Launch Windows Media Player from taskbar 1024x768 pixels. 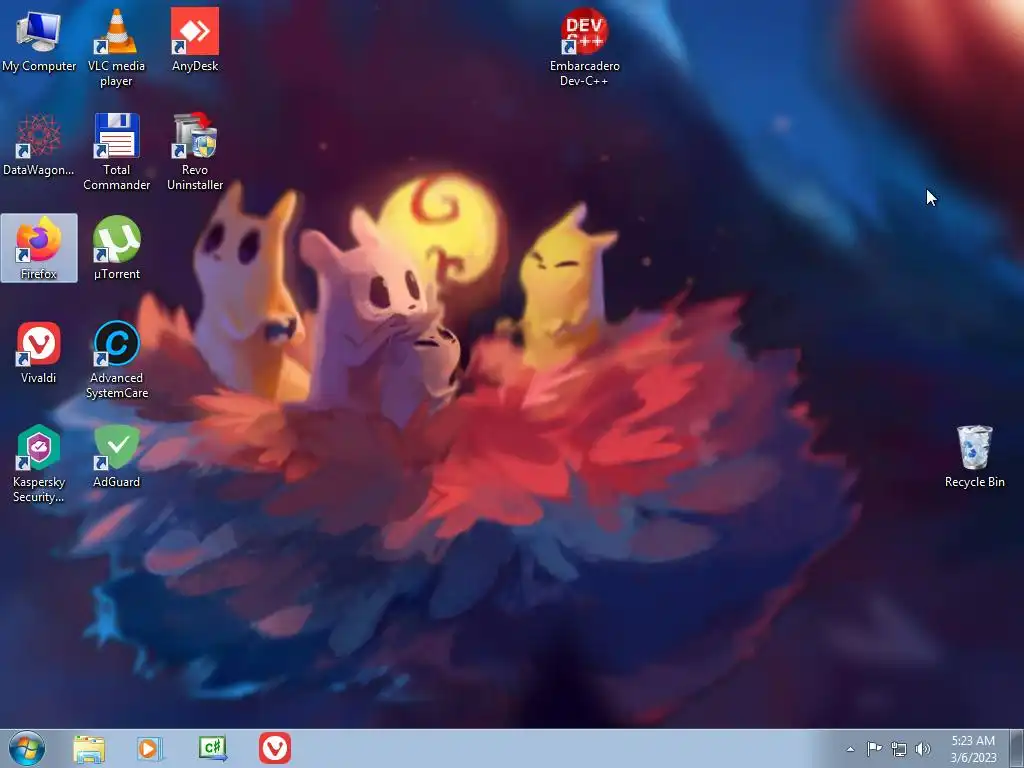pyautogui.click(x=150, y=748)
